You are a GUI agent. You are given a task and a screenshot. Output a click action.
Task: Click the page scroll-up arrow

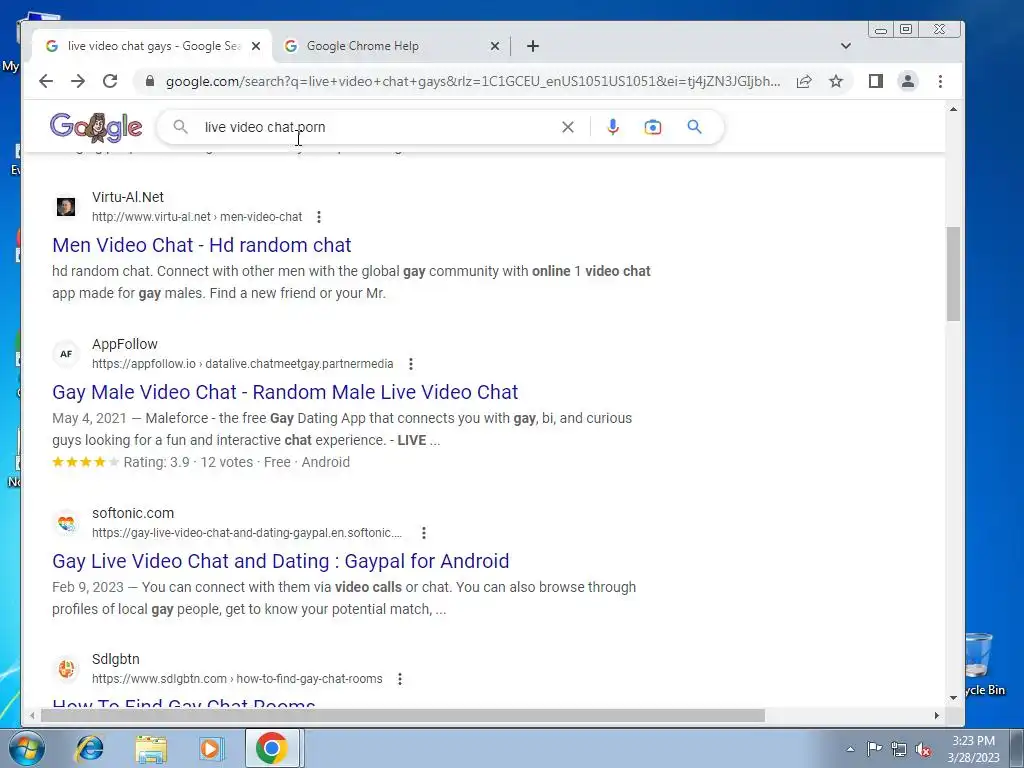tap(953, 110)
